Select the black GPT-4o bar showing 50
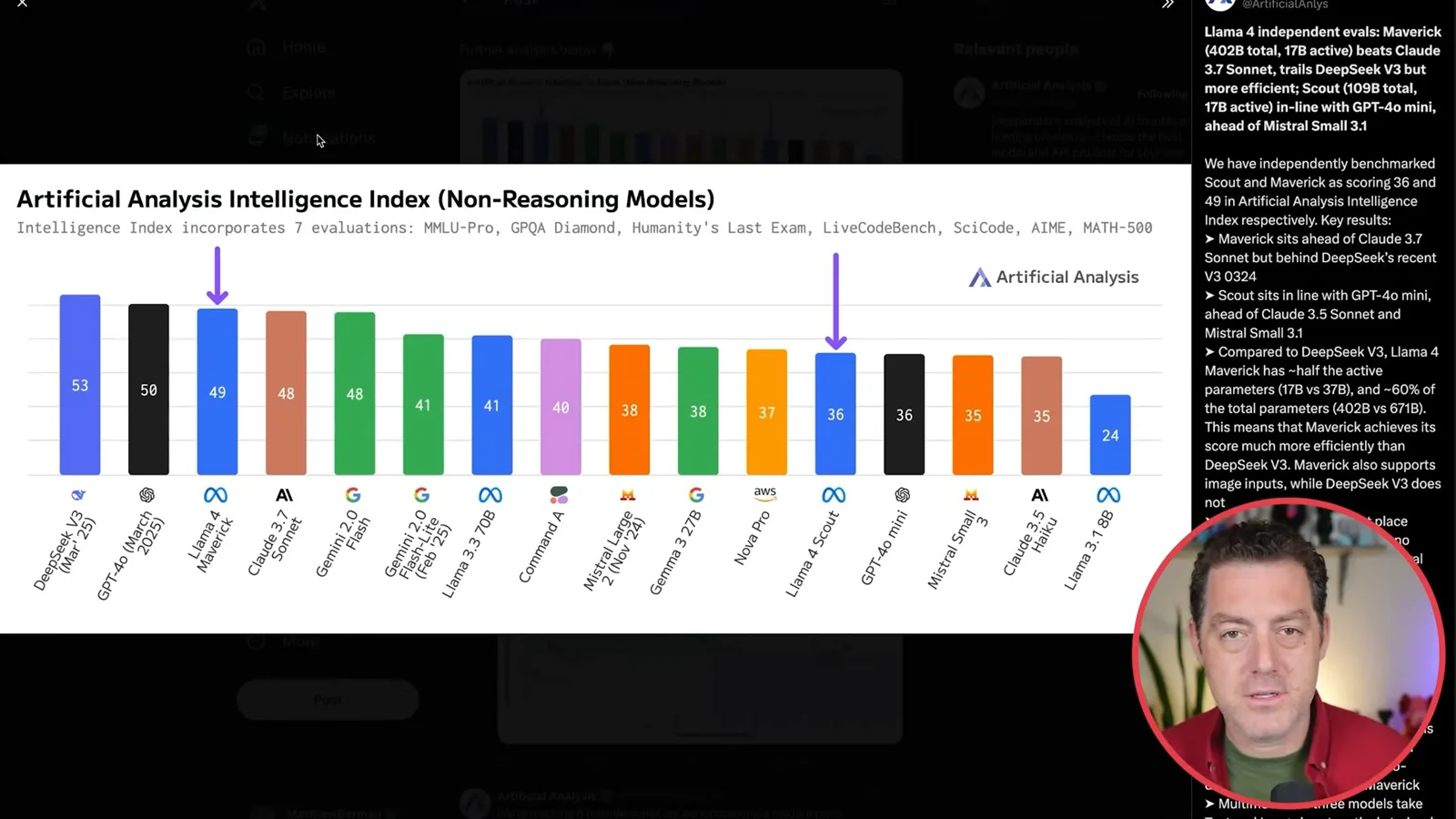The width and height of the screenshot is (1456, 819). tap(148, 389)
